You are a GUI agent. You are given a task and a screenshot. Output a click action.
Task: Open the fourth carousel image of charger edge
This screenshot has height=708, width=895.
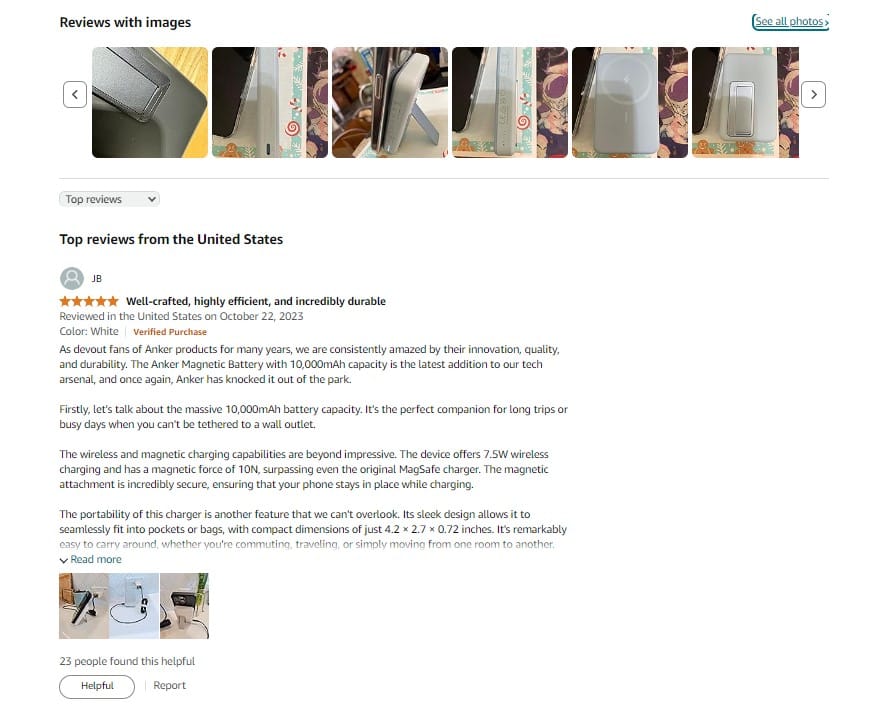click(x=510, y=102)
